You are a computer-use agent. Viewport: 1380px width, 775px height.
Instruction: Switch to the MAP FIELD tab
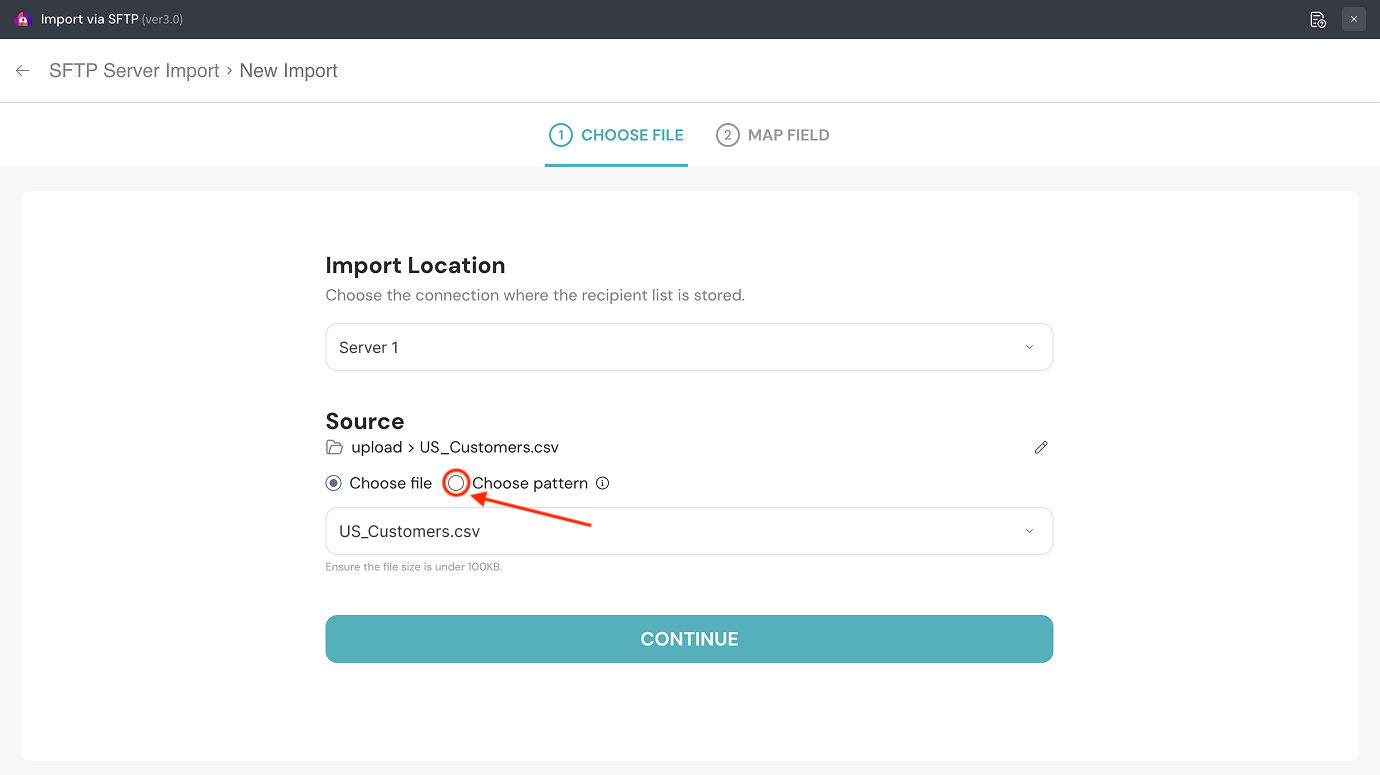tap(788, 135)
